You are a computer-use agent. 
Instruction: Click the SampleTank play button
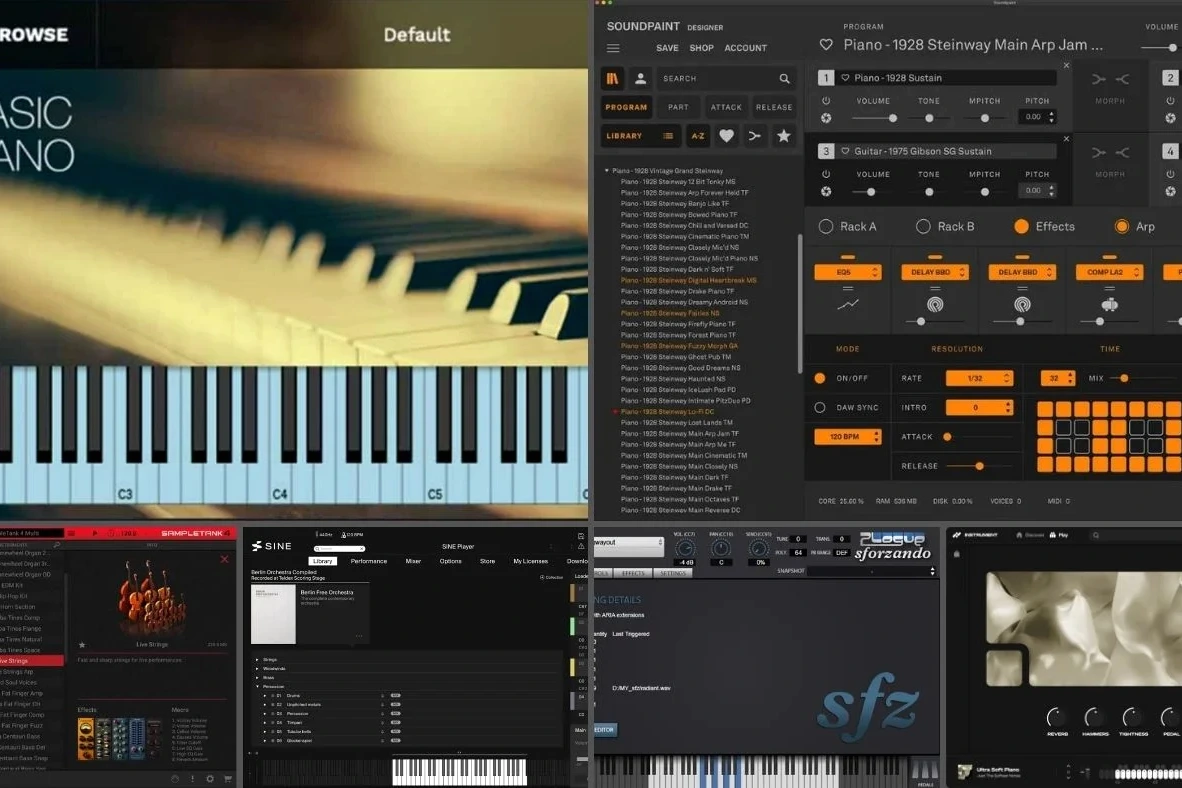94,533
